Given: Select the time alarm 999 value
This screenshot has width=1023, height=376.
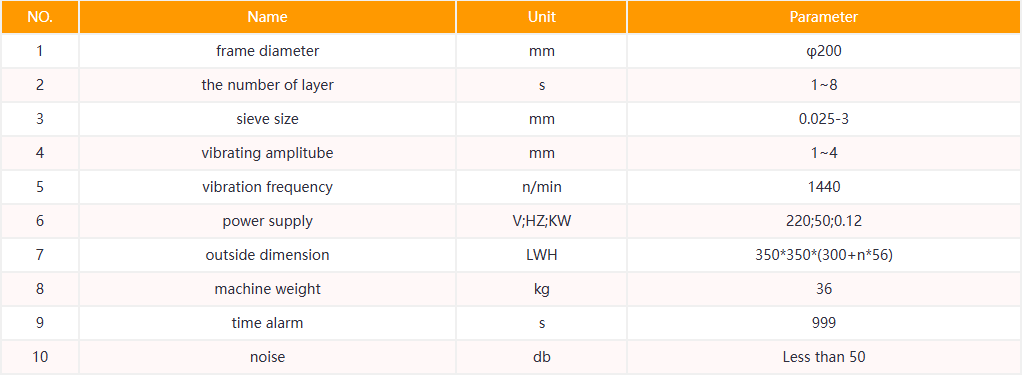Looking at the screenshot, I should click(824, 322).
